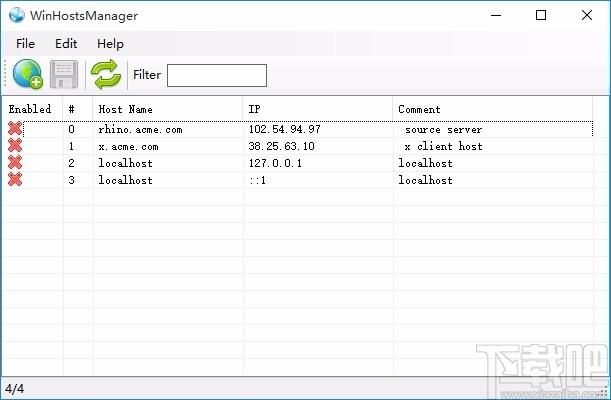
Task: Click index number 2 cell
Action: (71, 163)
